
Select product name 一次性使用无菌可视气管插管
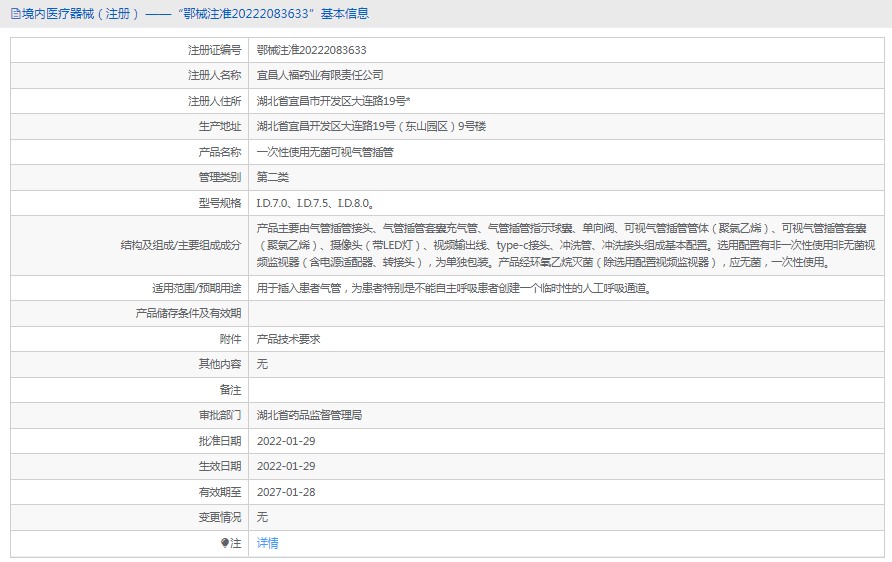click(x=325, y=152)
